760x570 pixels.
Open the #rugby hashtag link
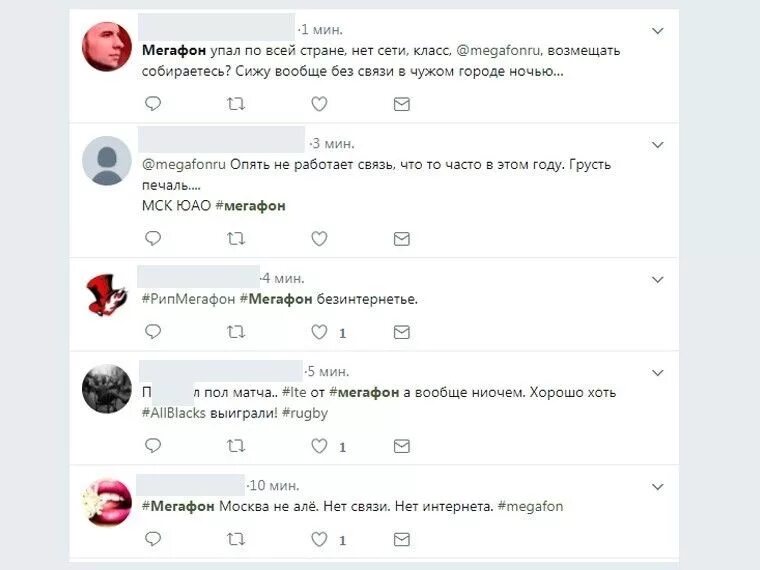(x=305, y=413)
